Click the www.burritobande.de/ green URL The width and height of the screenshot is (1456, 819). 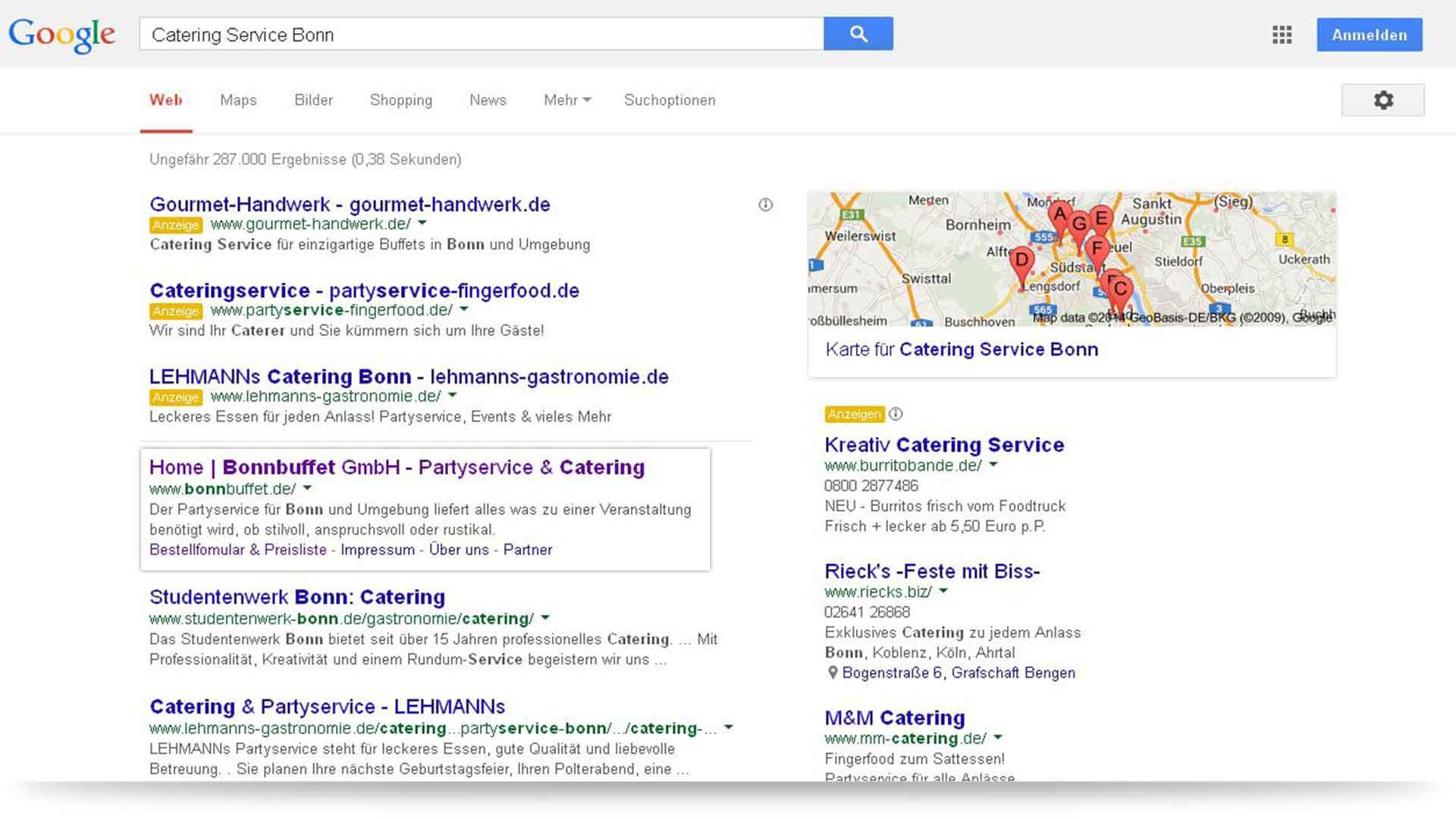(903, 466)
